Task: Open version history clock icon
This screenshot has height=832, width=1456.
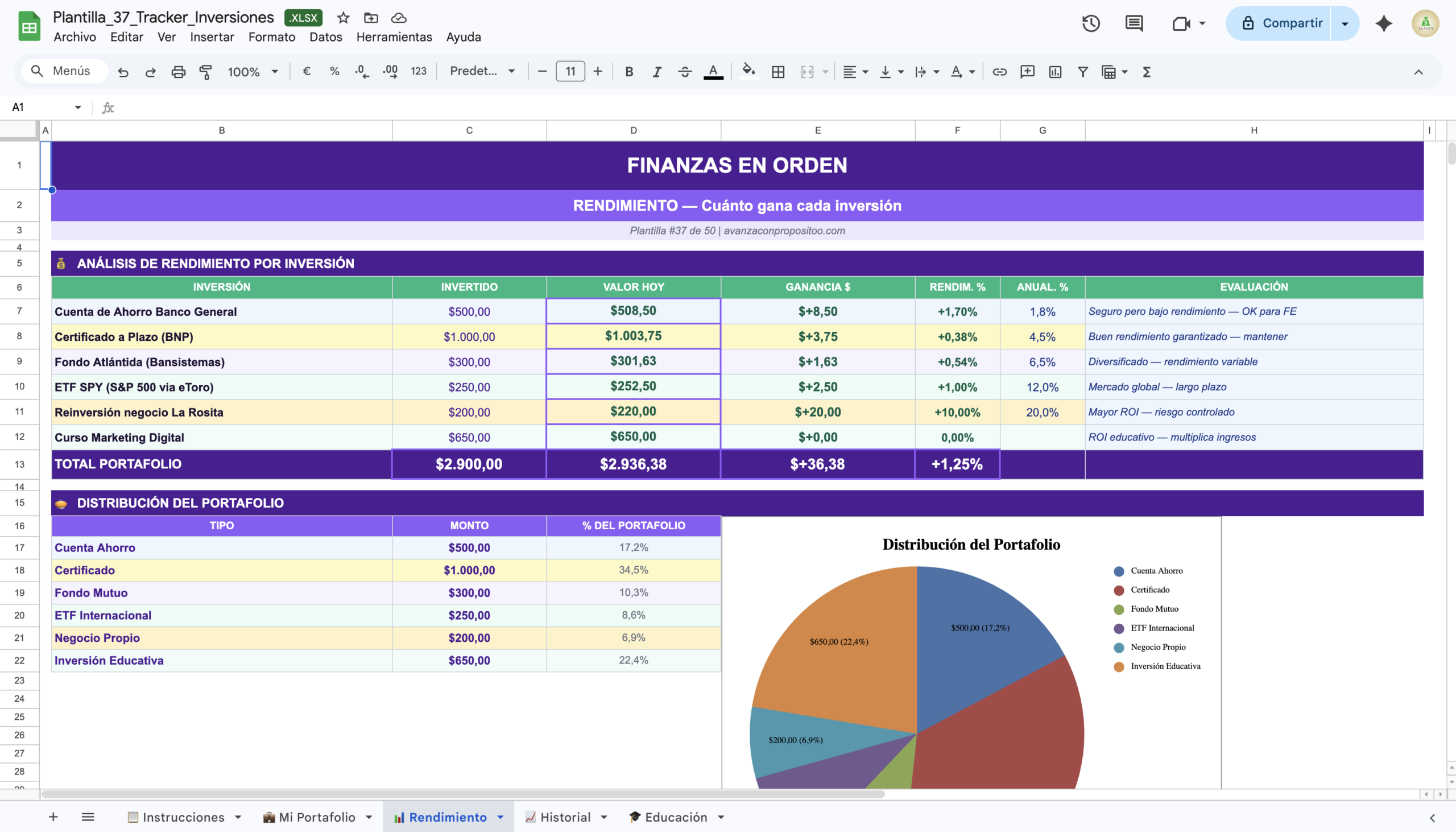Action: (x=1090, y=23)
